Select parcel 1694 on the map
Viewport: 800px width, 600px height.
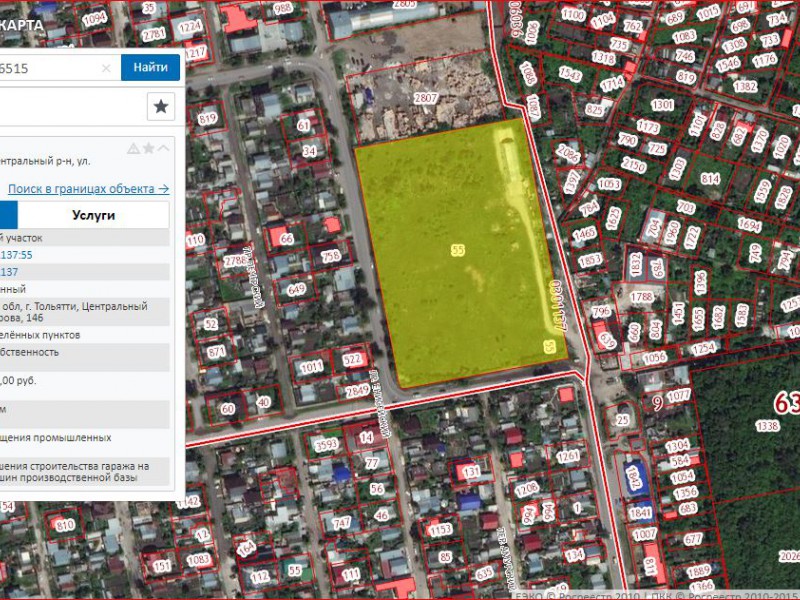coord(749,224)
